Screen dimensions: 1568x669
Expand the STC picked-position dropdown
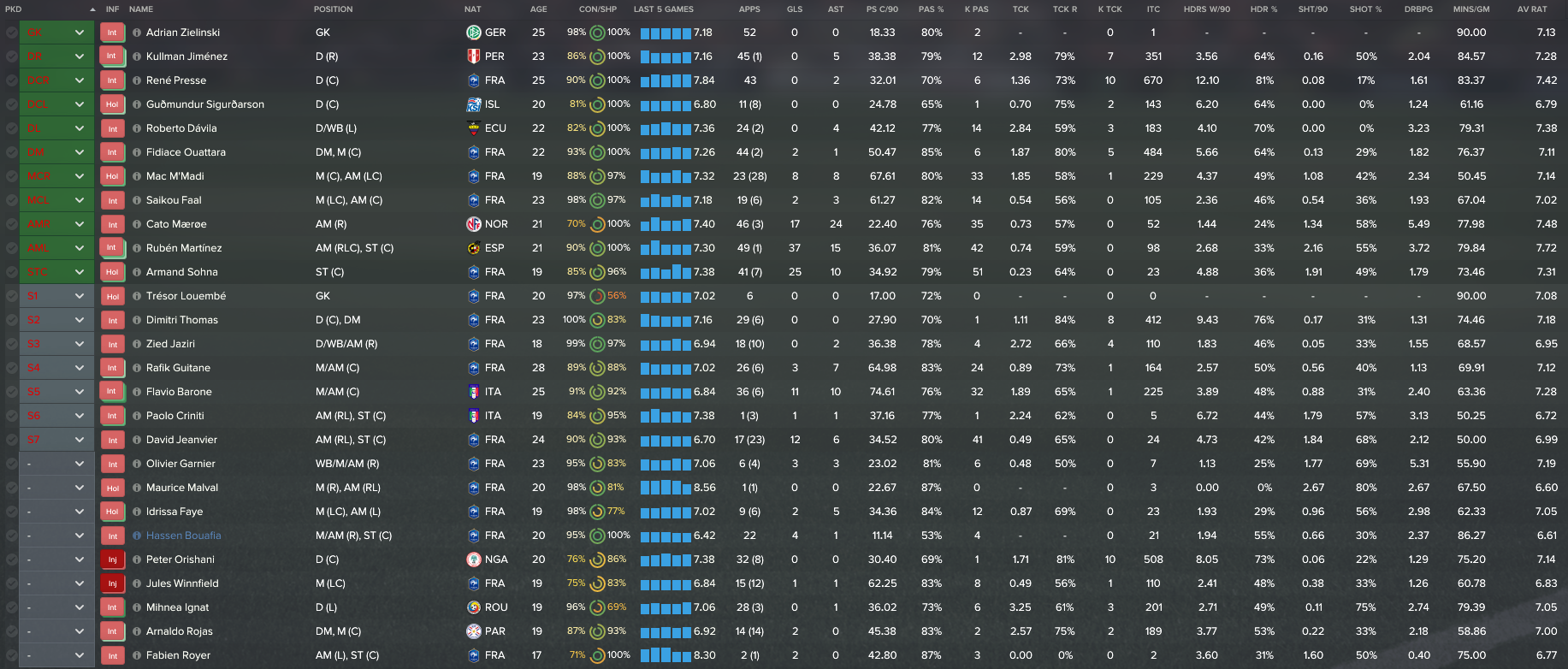[79, 272]
